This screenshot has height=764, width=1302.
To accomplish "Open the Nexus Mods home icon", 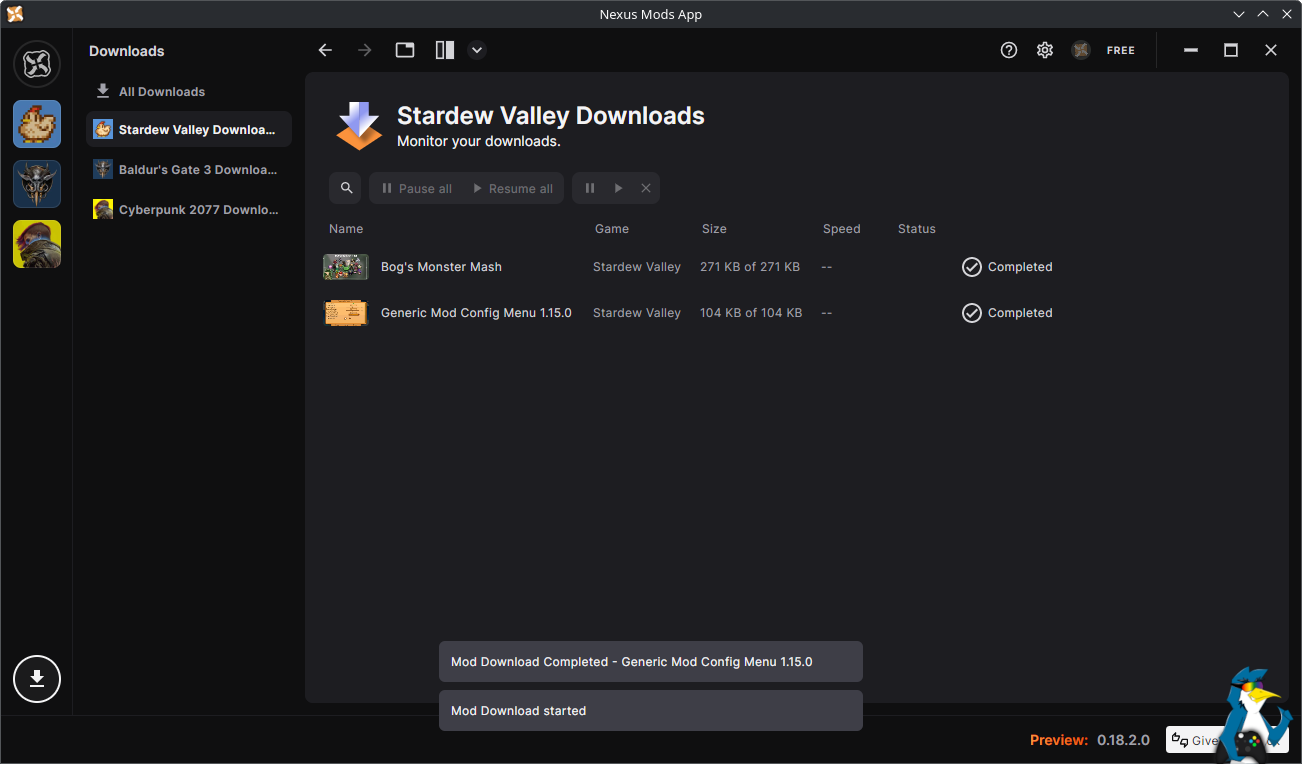I will pos(37,64).
